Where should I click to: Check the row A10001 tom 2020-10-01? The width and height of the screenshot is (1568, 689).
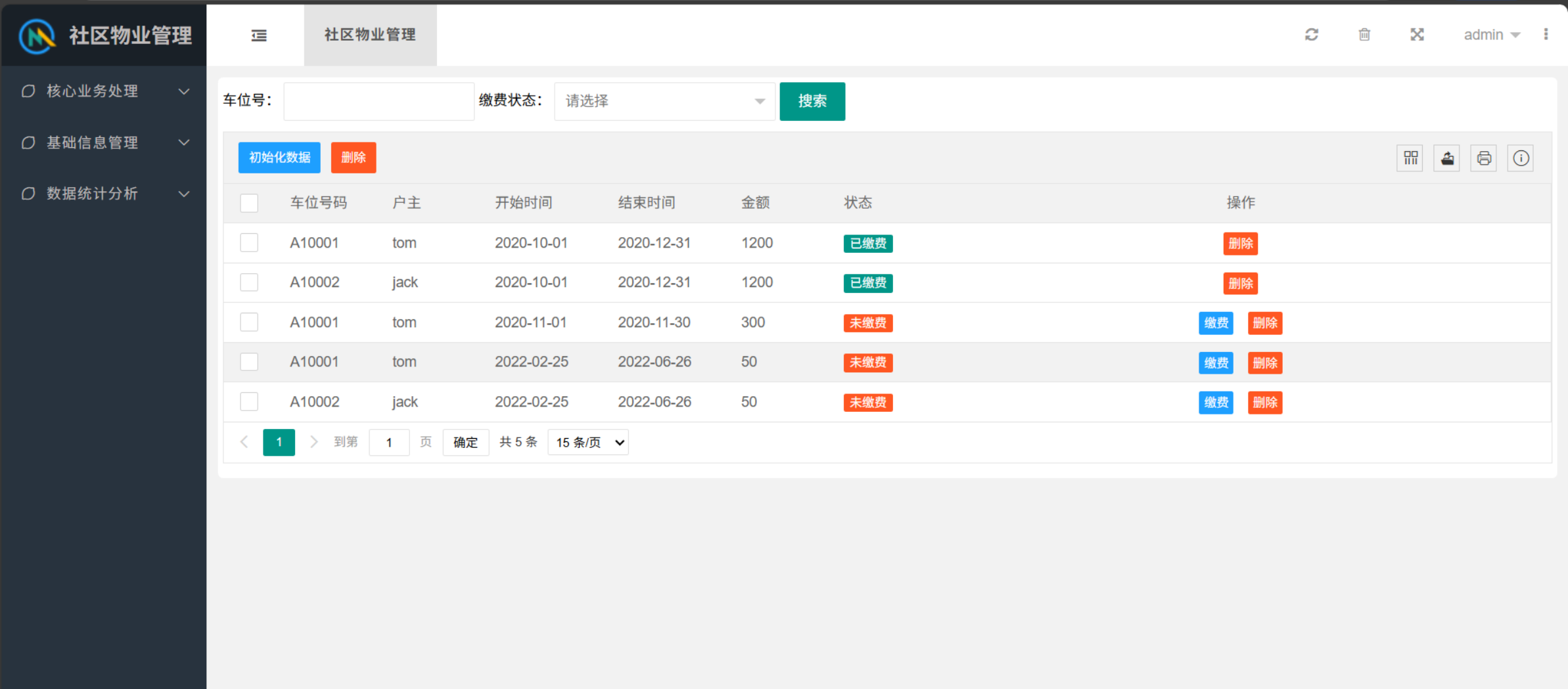pyautogui.click(x=249, y=243)
